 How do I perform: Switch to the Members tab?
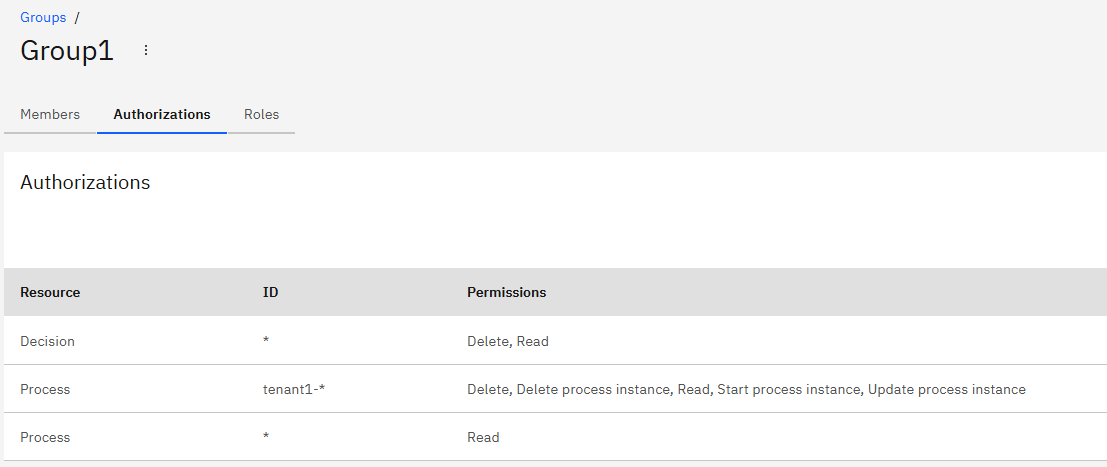[x=50, y=115]
